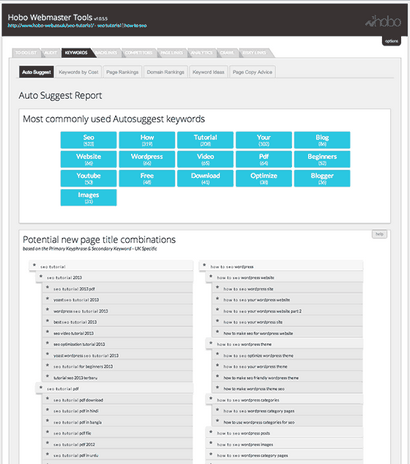Click the Pdf keyword tile
The width and height of the screenshot is (410, 464).
[x=264, y=159]
